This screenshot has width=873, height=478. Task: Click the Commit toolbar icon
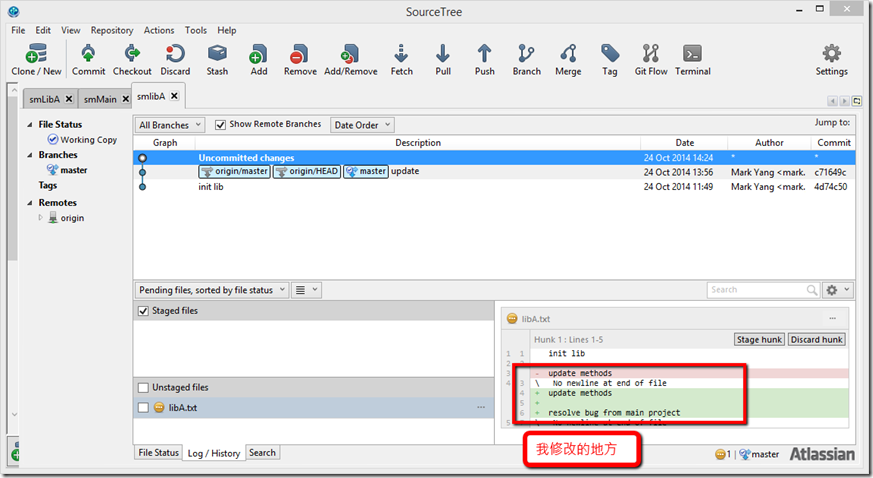pos(88,60)
